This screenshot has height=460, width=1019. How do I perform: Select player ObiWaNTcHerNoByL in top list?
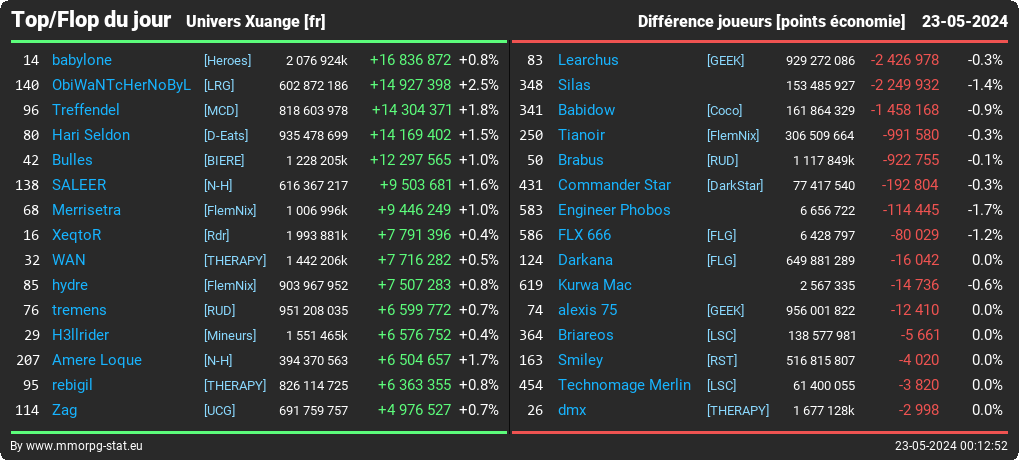coord(122,85)
